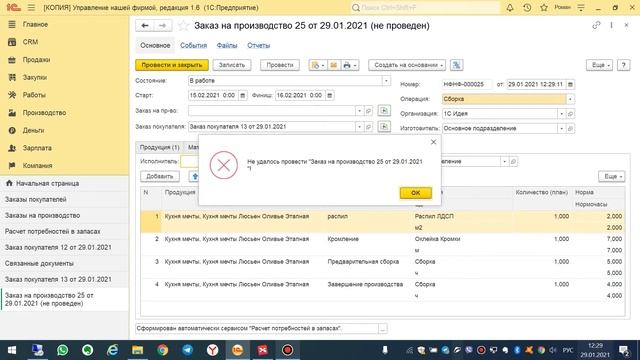Open calendar for 'Старт' date
The image size is (640, 360).
coord(242,95)
